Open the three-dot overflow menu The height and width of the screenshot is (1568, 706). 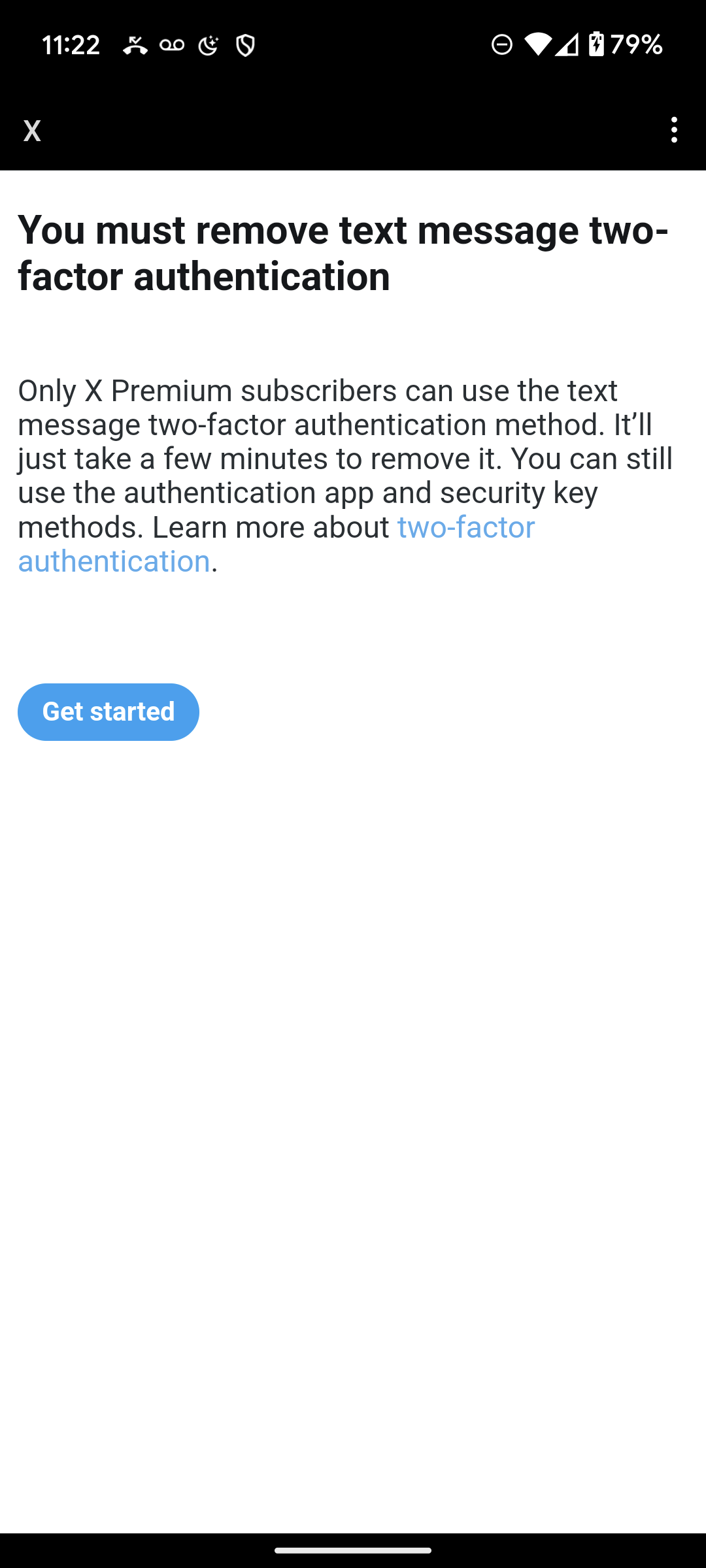pyautogui.click(x=674, y=130)
